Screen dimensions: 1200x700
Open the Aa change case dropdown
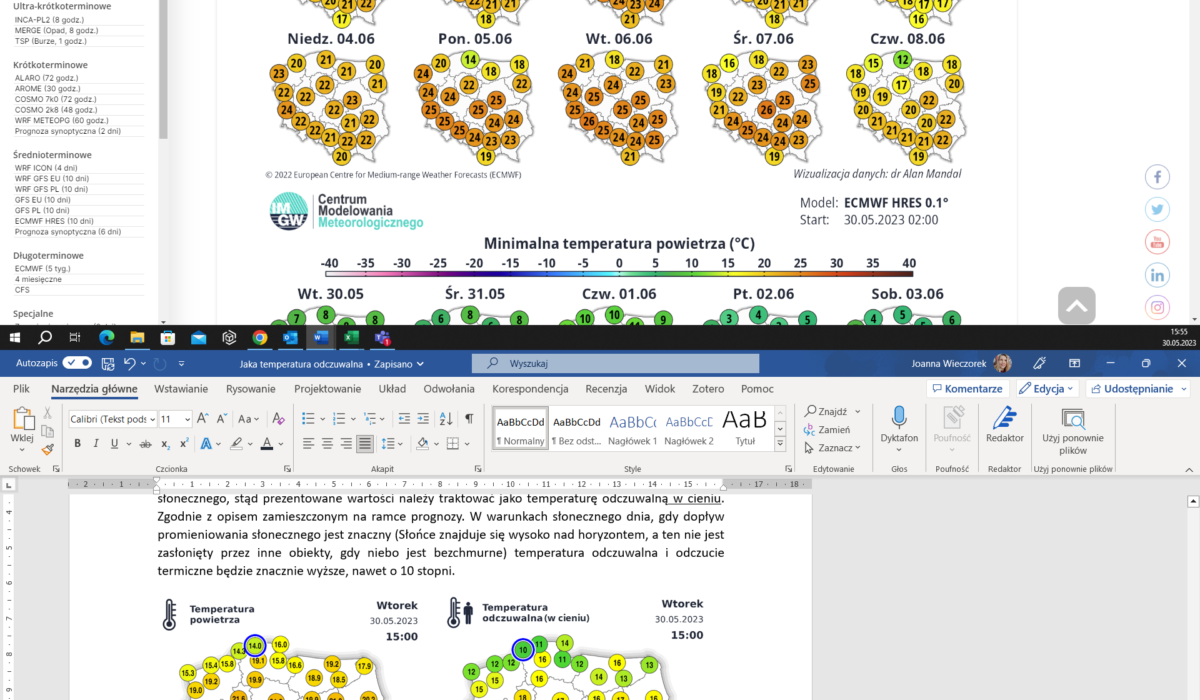(x=247, y=419)
